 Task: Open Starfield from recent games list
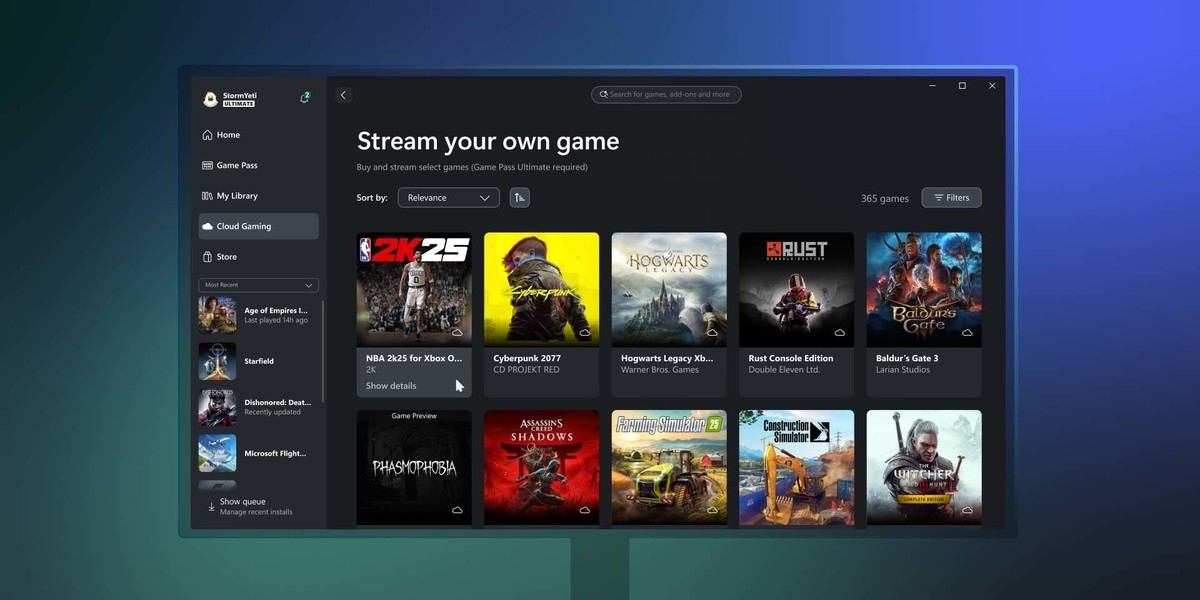pyautogui.click(x=259, y=361)
